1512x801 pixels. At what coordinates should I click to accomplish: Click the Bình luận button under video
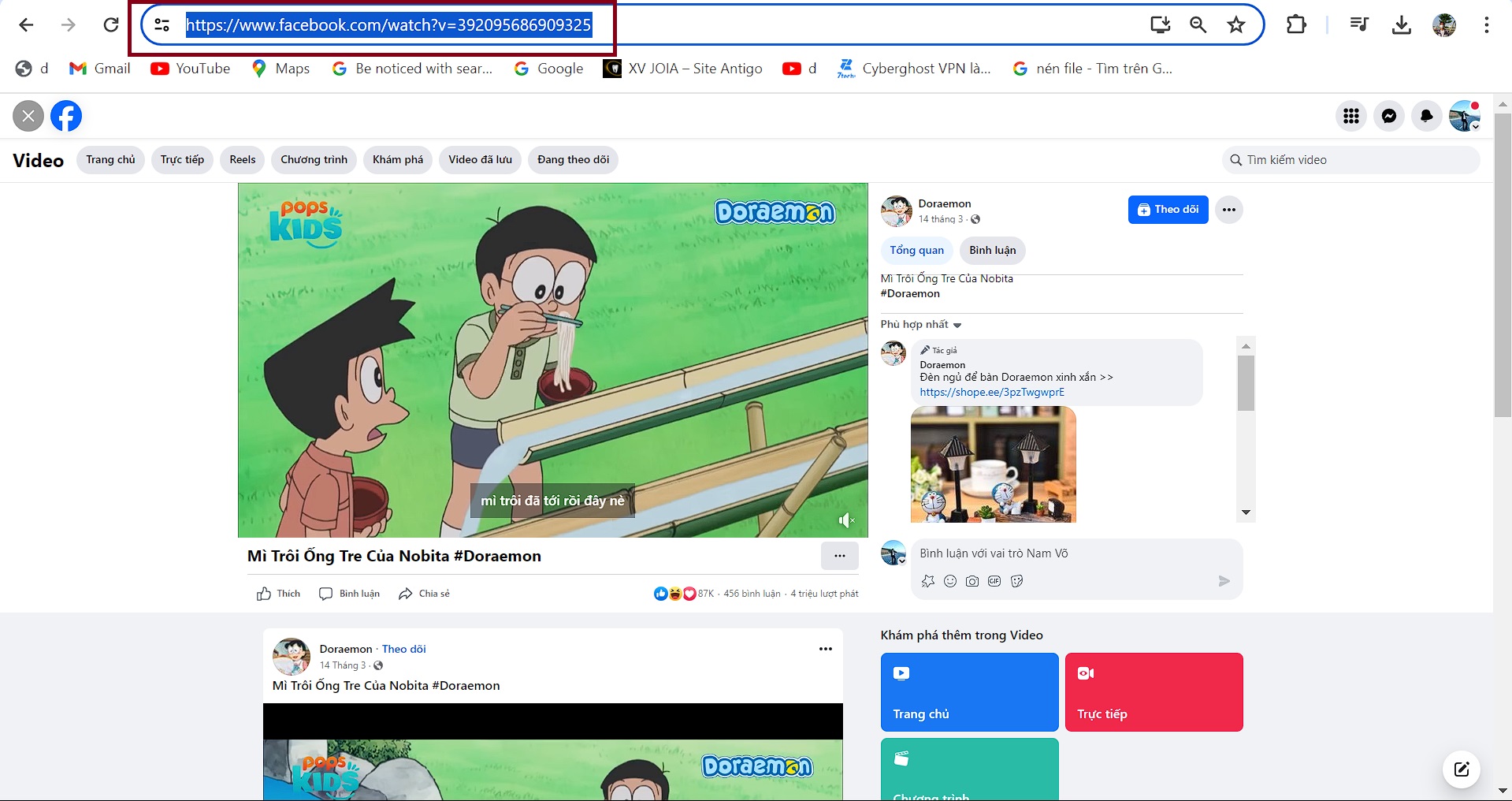(349, 594)
